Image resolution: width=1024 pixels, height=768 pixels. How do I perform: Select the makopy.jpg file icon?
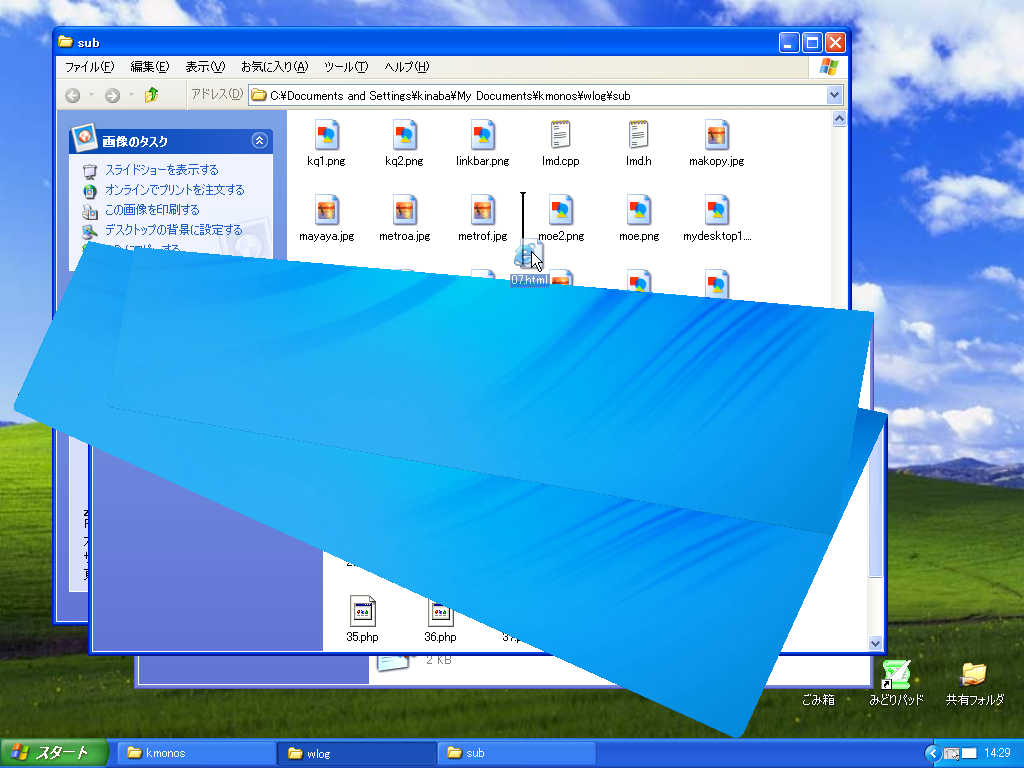716,135
